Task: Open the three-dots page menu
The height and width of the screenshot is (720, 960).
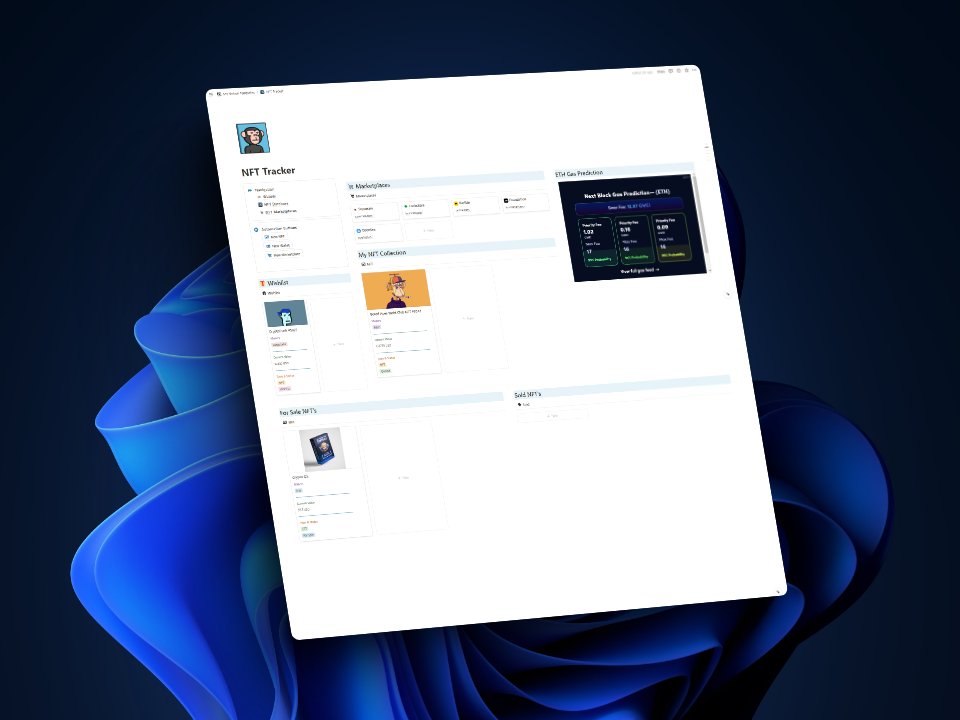Action: (x=694, y=70)
